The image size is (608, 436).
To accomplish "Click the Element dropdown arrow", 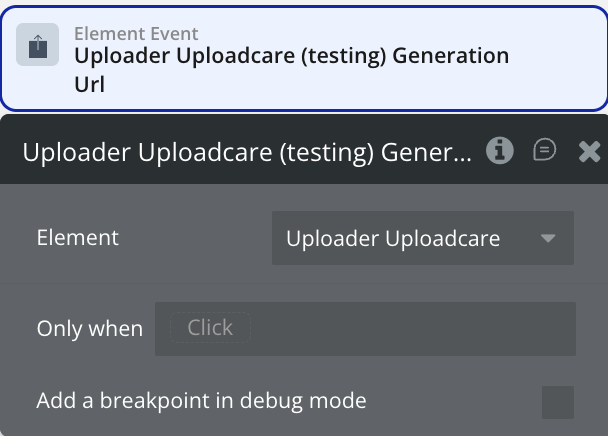I will pos(547,238).
